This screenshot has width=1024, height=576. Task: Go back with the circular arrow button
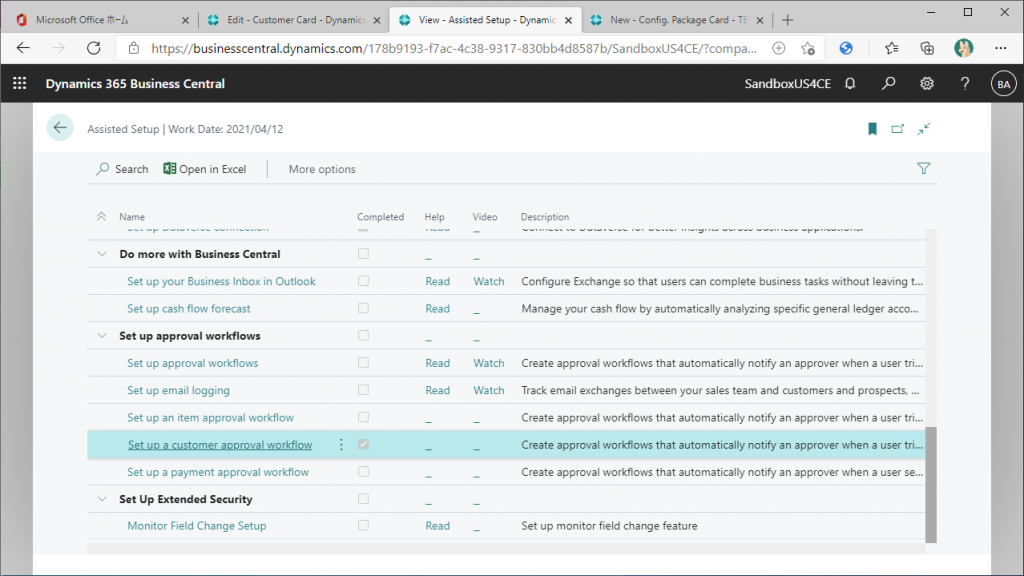pos(60,128)
